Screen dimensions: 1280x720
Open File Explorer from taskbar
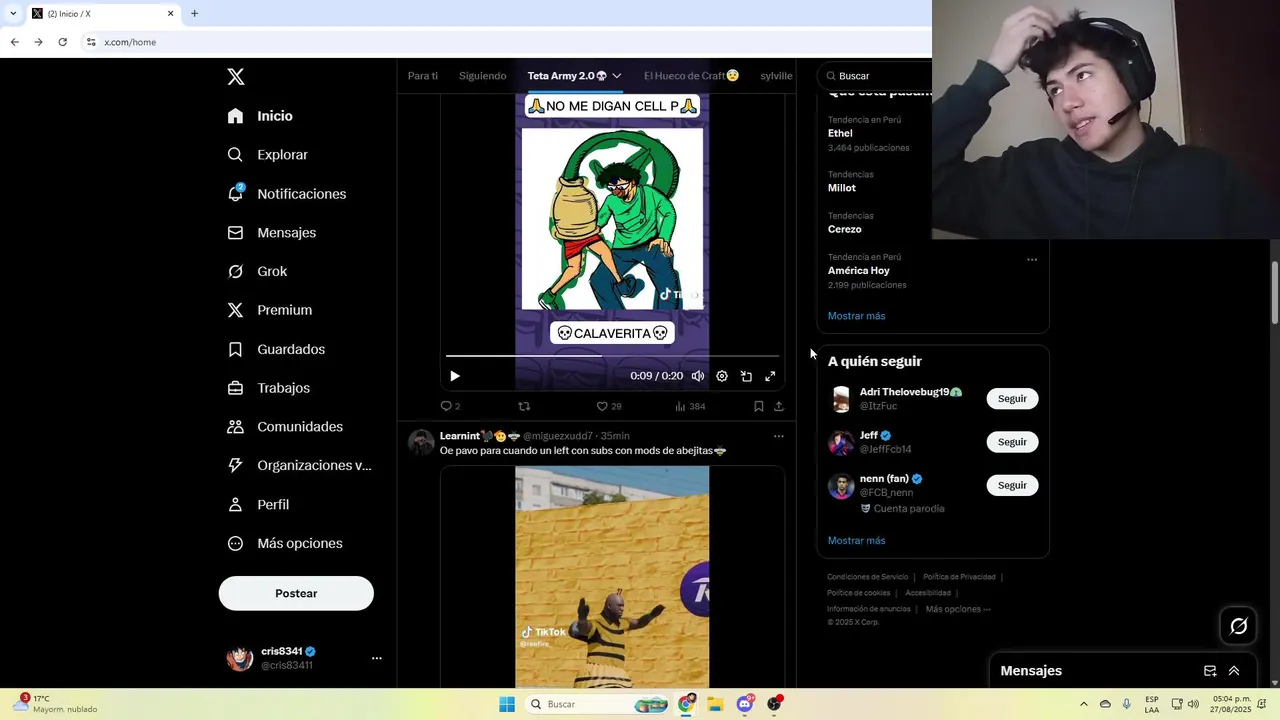tap(715, 704)
